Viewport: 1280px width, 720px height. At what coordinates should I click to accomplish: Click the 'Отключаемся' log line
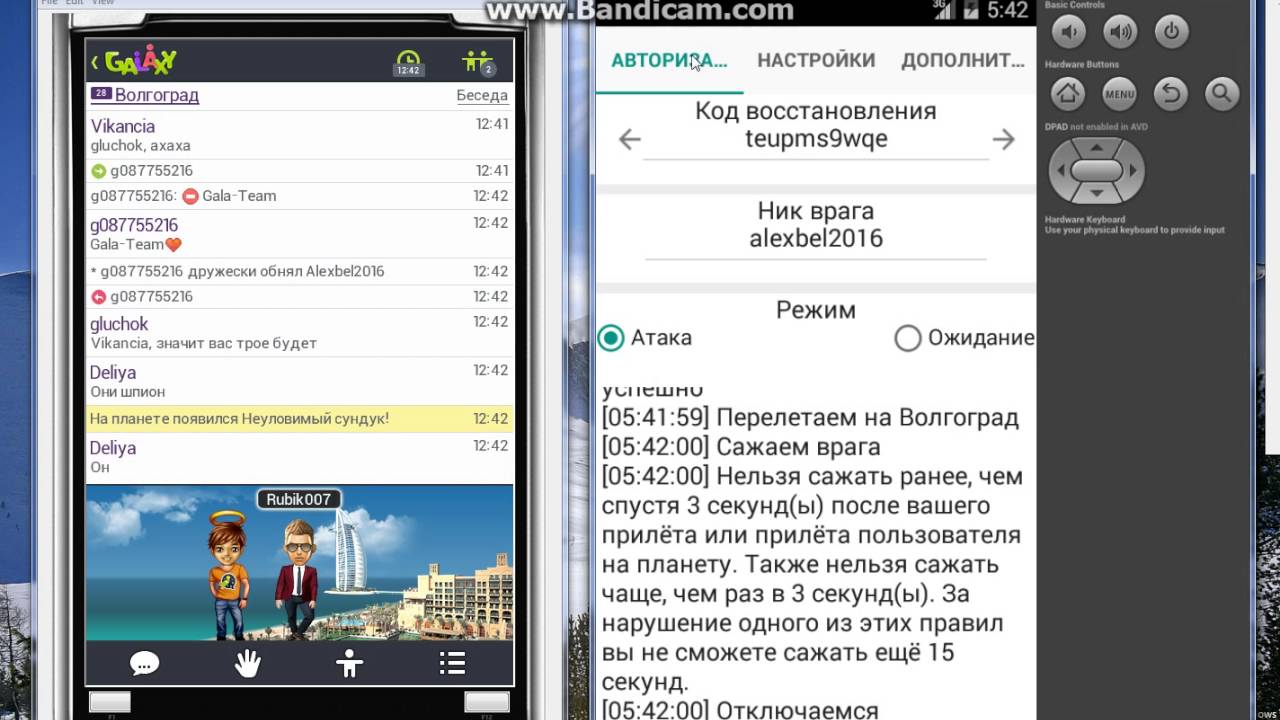740,710
